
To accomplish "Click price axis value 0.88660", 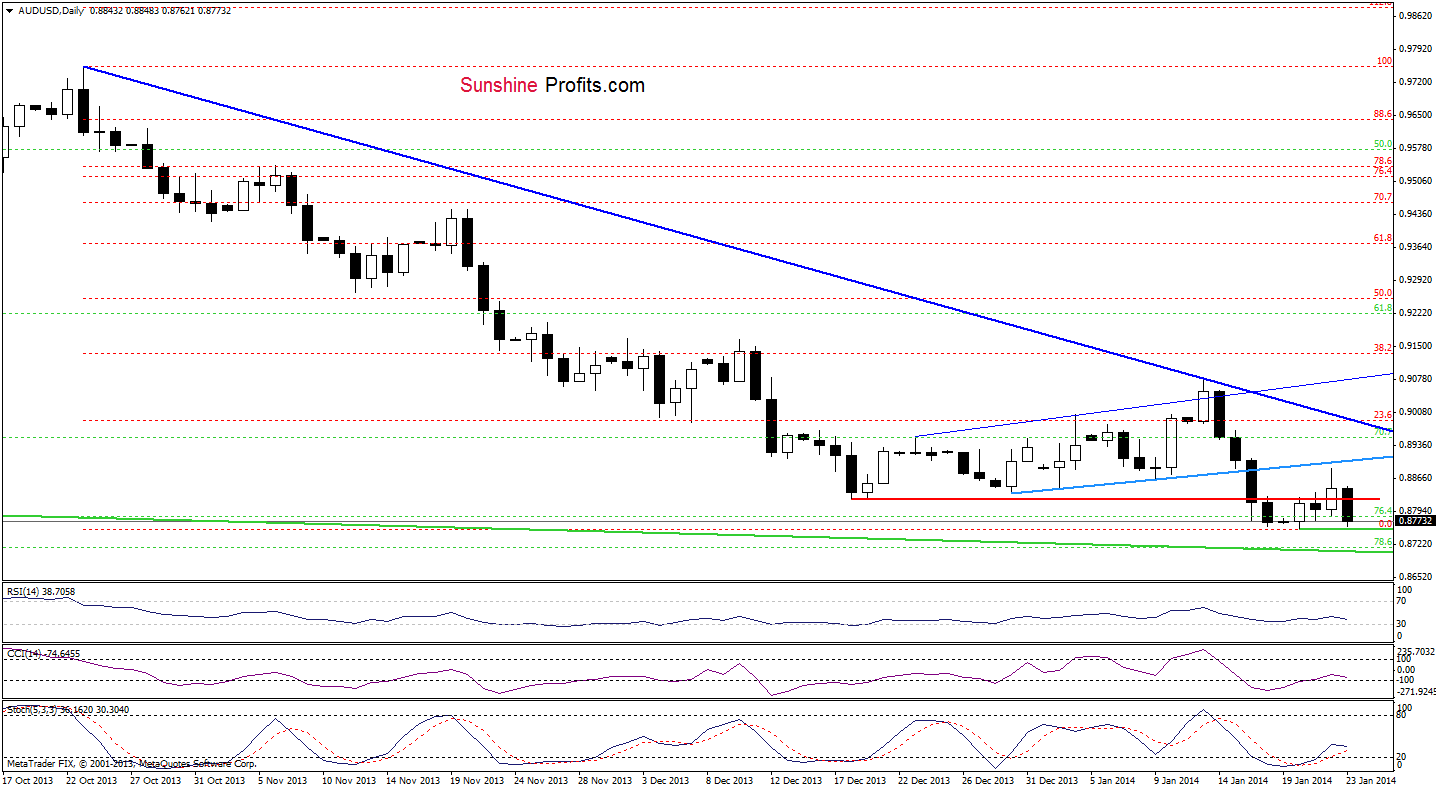I will (1415, 478).
